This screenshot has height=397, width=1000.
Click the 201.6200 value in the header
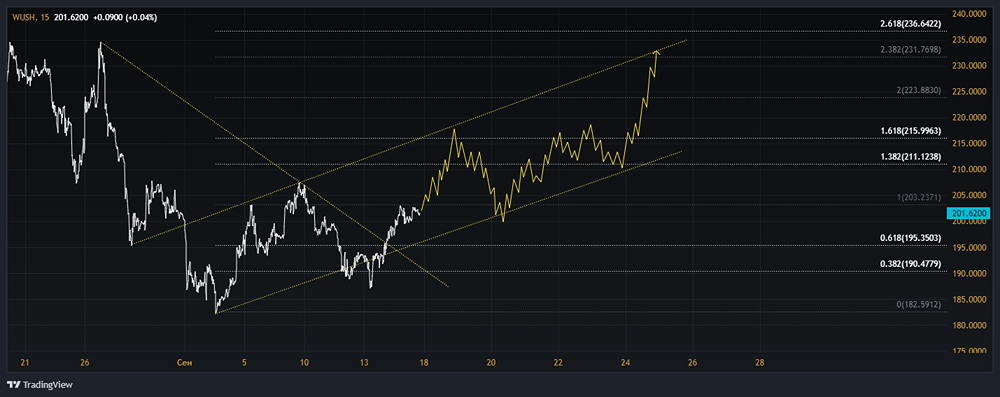coord(72,17)
